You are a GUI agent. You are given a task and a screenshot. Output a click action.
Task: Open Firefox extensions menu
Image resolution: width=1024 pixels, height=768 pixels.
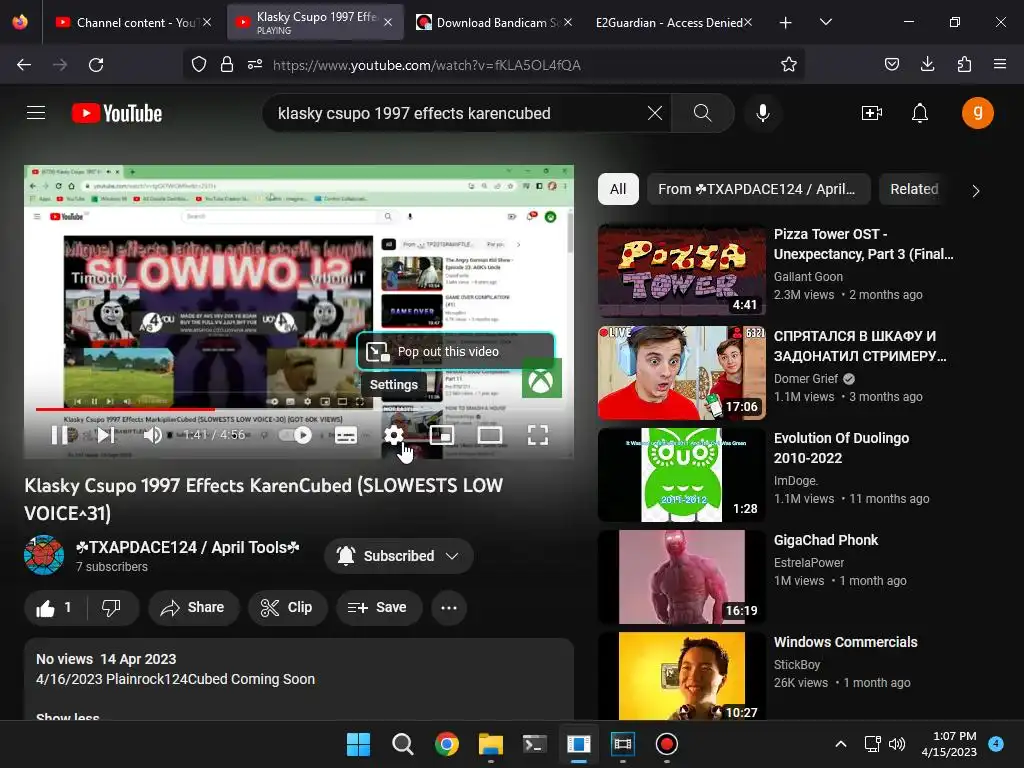964,65
